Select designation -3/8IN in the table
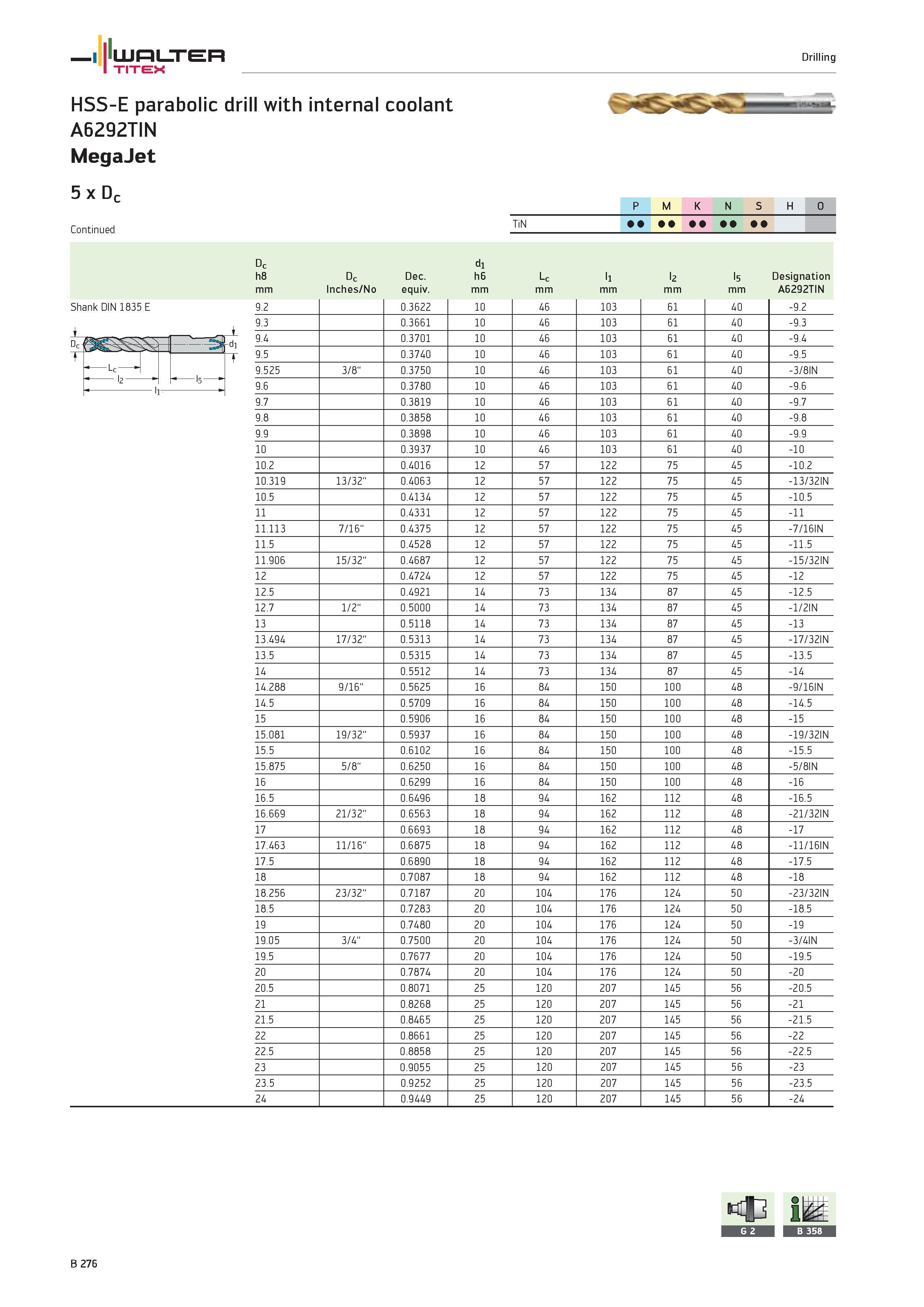Image resolution: width=924 pixels, height=1307 pixels. coord(803,370)
